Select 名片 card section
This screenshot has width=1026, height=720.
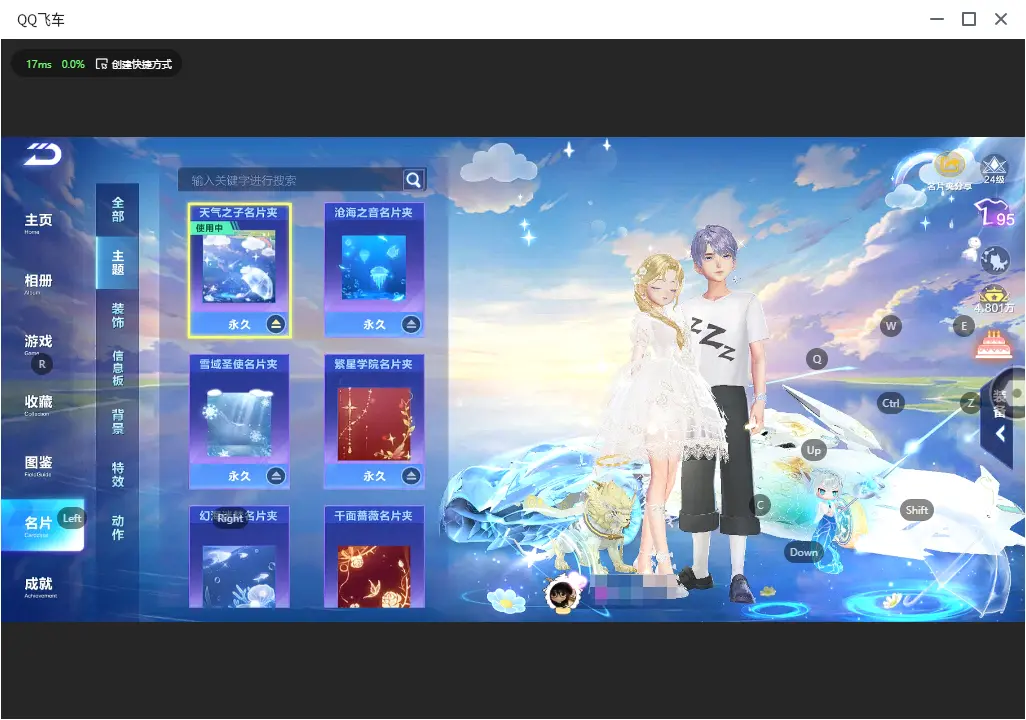43,525
